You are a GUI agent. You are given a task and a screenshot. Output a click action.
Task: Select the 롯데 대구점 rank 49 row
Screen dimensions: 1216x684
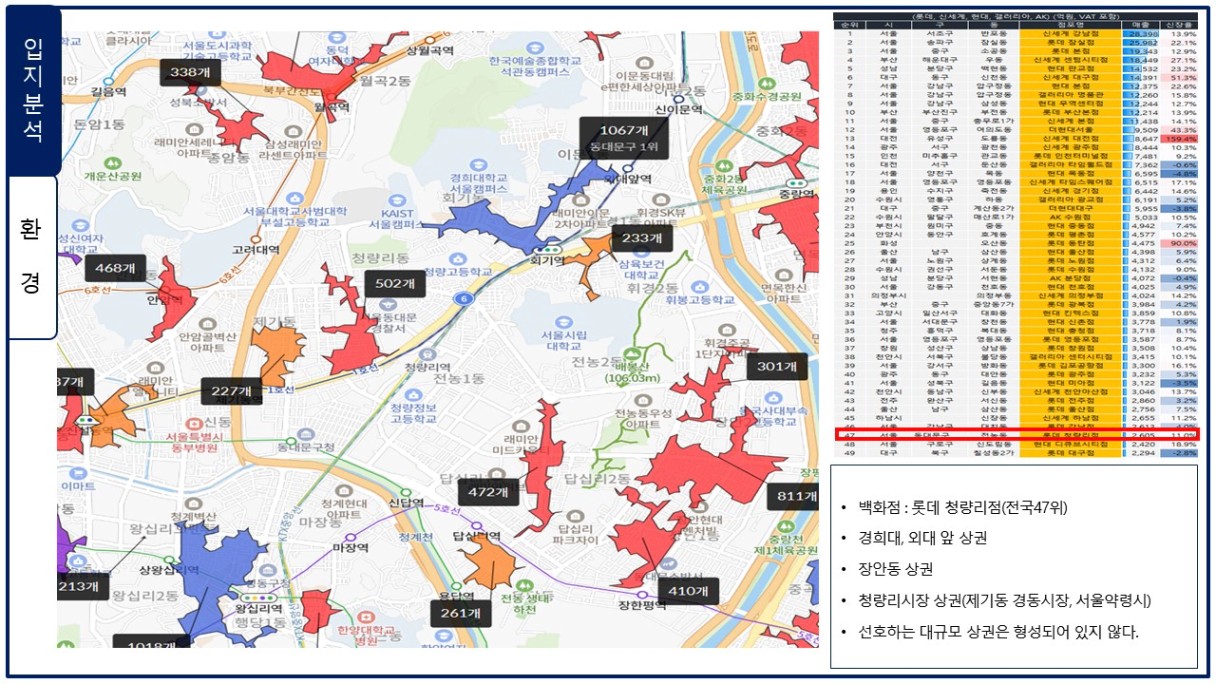(1017, 453)
